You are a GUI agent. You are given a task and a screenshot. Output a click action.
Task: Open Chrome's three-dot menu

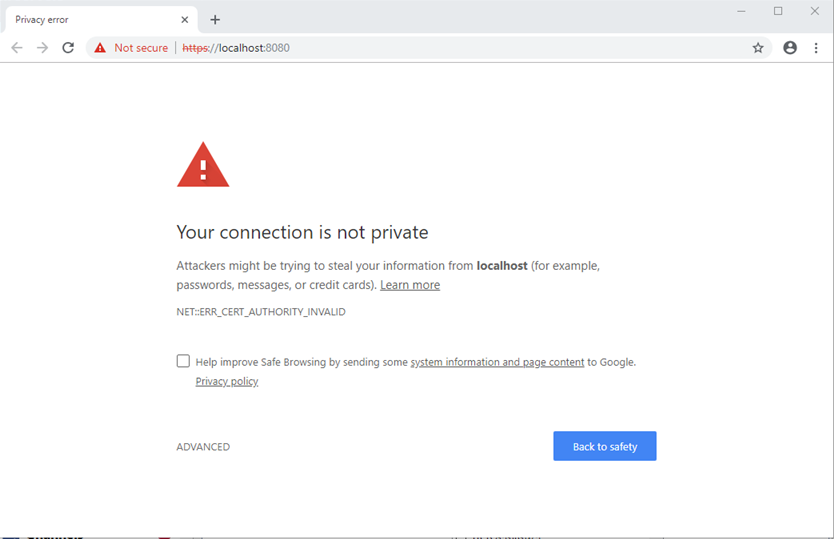click(816, 48)
